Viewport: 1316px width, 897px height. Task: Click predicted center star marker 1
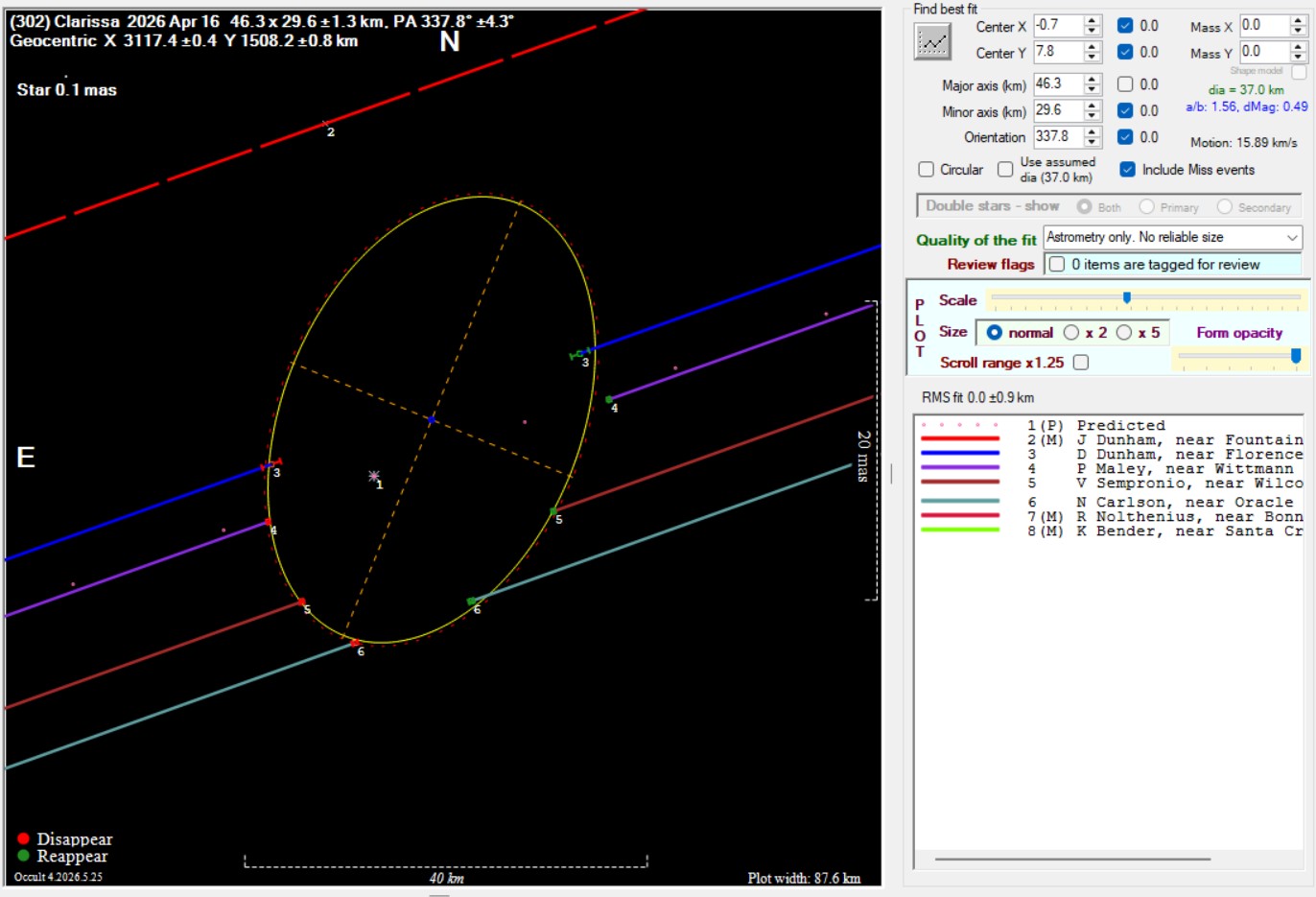[x=374, y=476]
